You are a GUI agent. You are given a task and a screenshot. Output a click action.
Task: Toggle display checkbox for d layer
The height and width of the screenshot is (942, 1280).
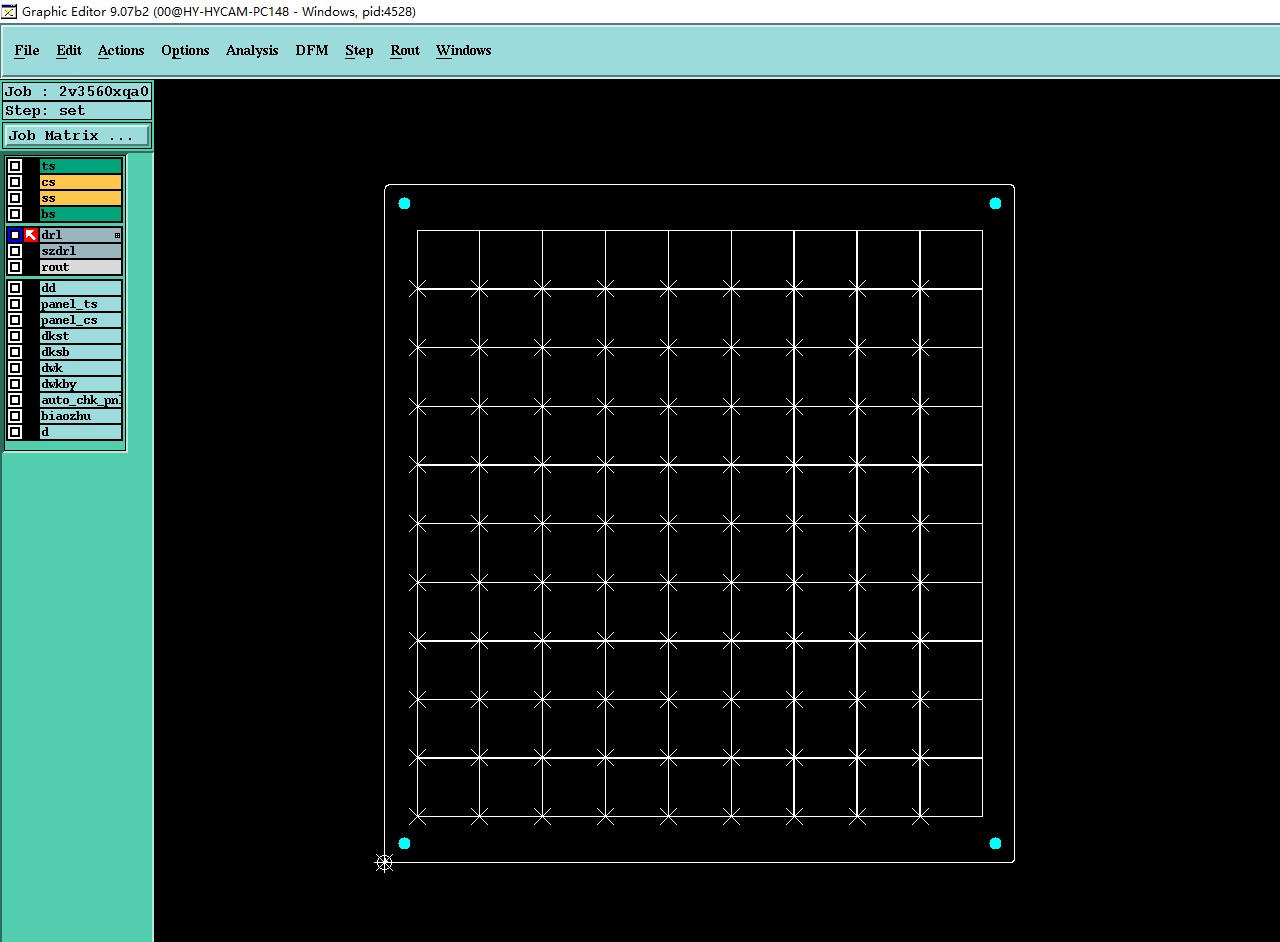coord(15,432)
